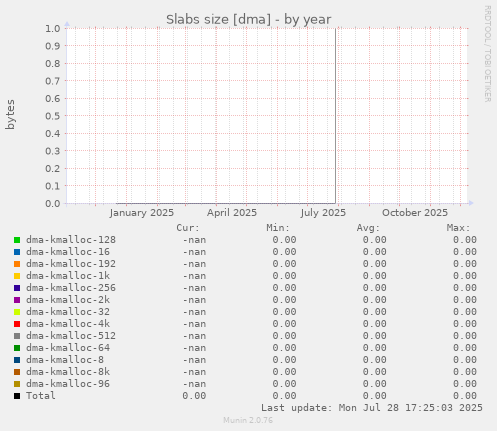
Task: Select the dma-kmalloc-512 legend label
Action: pos(71,336)
